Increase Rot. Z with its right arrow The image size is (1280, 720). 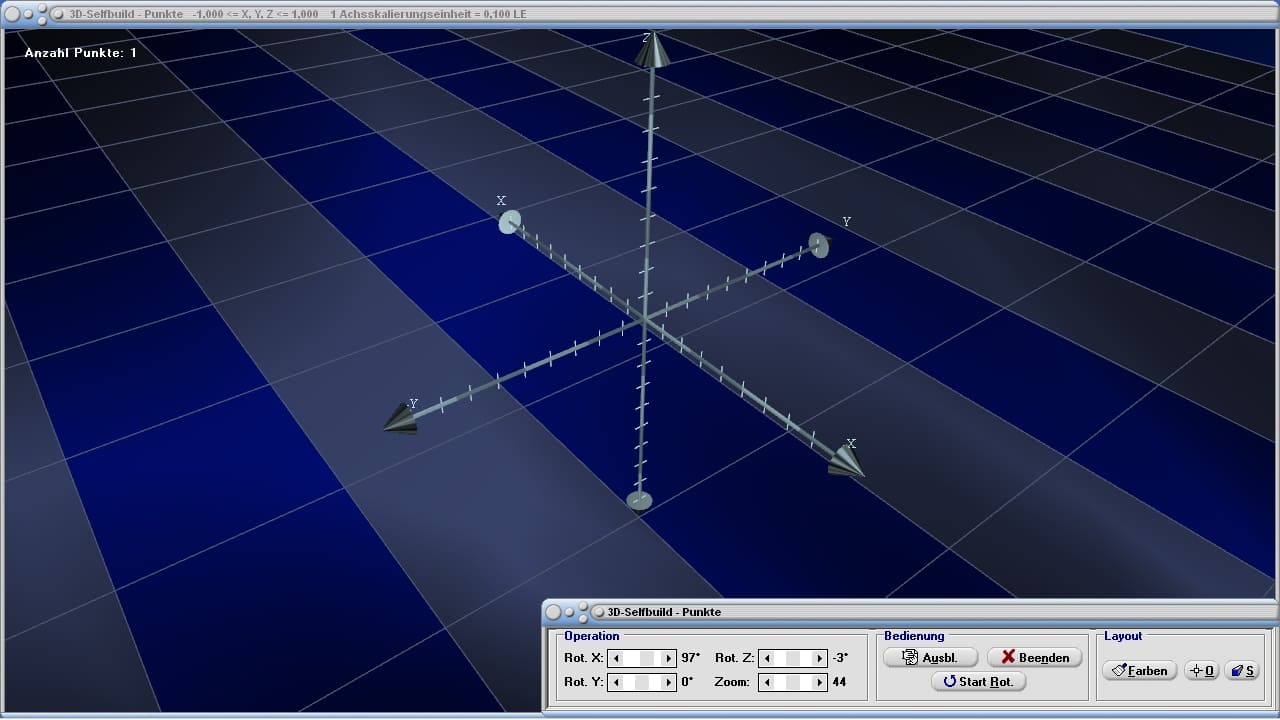(x=819, y=658)
